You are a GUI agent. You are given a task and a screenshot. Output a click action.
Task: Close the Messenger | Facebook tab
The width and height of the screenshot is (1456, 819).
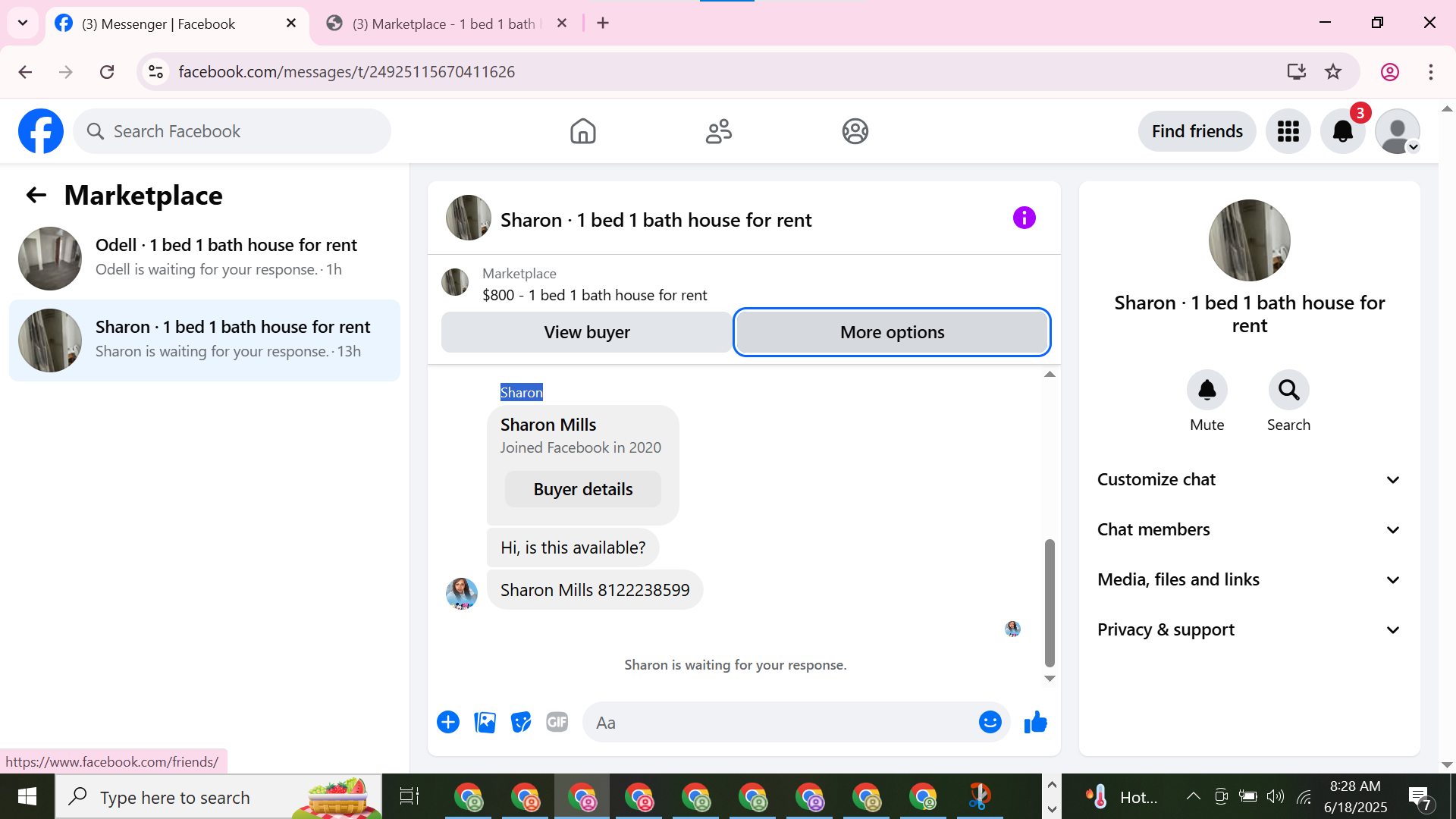click(291, 24)
